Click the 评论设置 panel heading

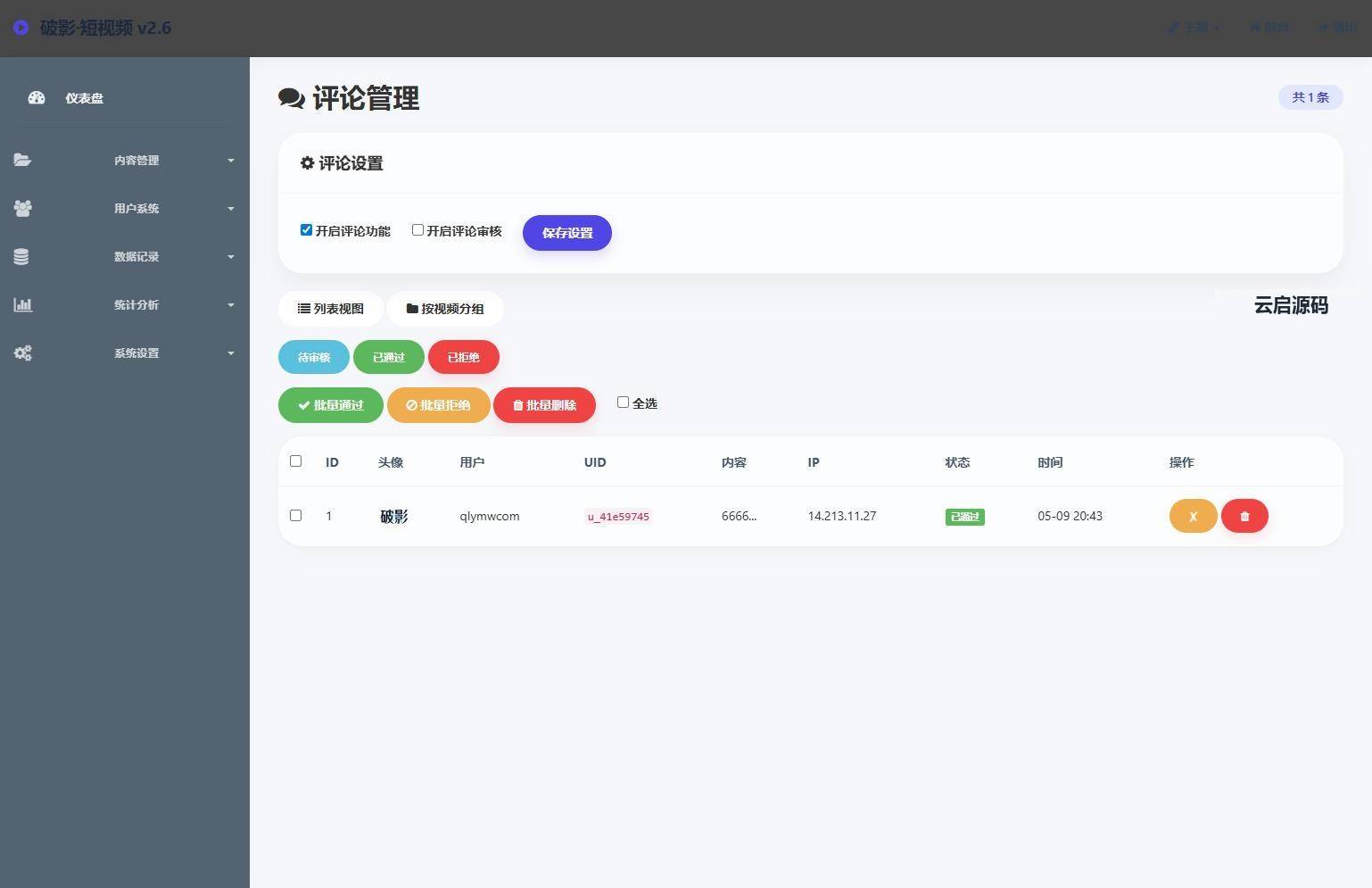click(342, 163)
